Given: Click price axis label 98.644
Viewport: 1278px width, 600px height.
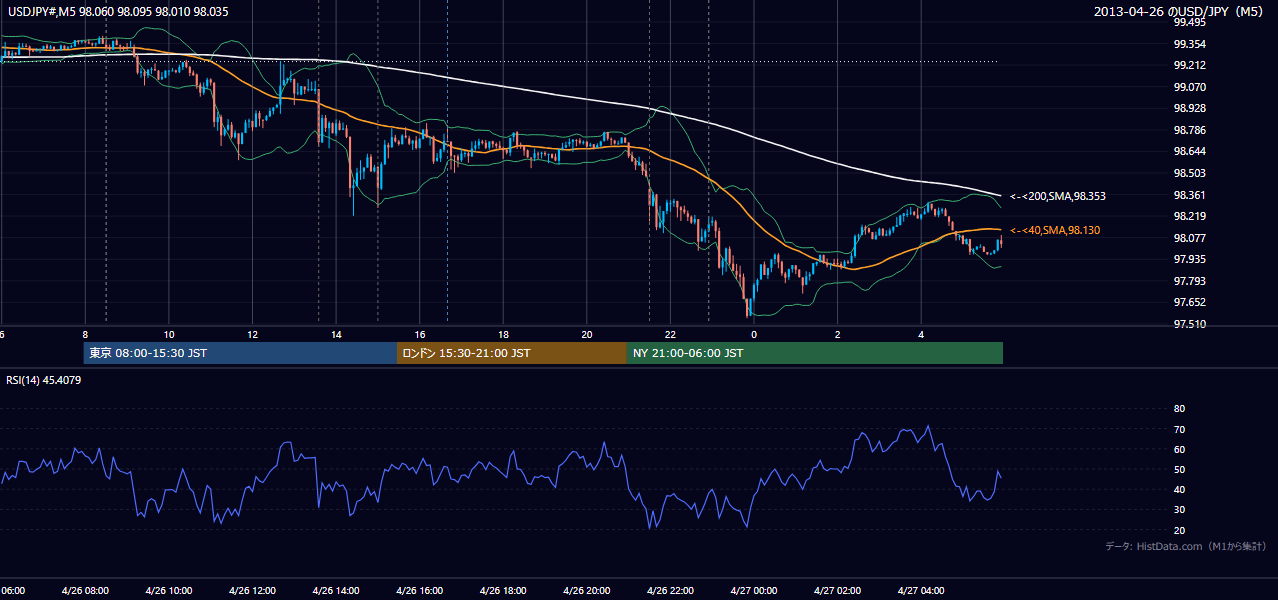Looking at the screenshot, I should pos(1189,151).
